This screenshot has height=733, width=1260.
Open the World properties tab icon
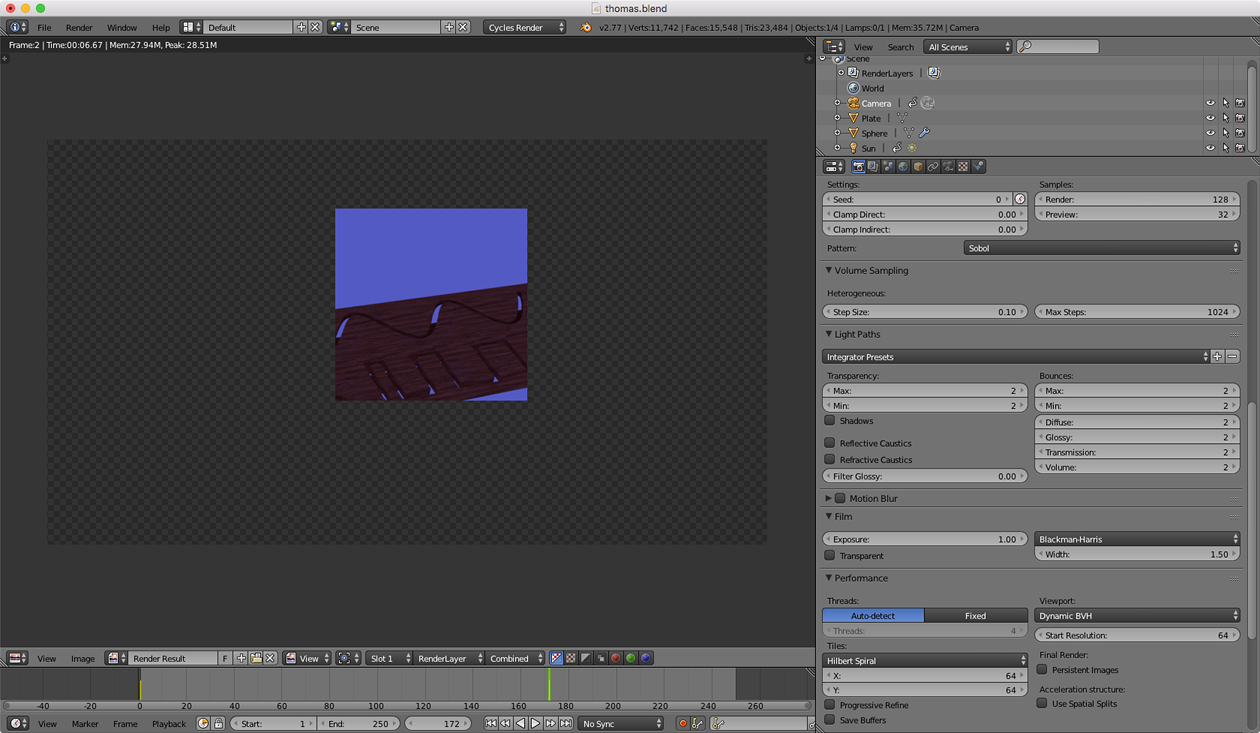point(903,167)
